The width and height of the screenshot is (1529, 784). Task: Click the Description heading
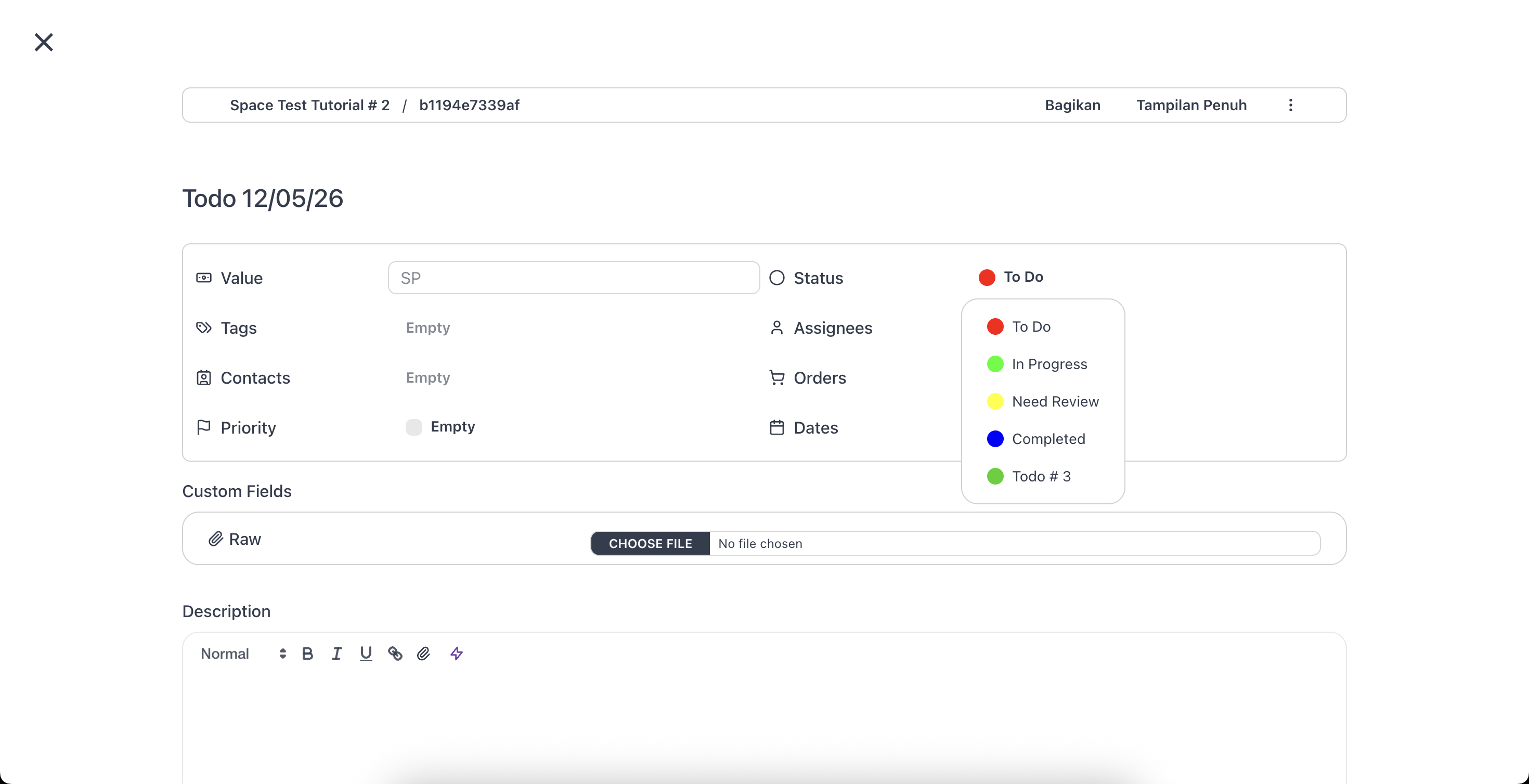(x=226, y=611)
